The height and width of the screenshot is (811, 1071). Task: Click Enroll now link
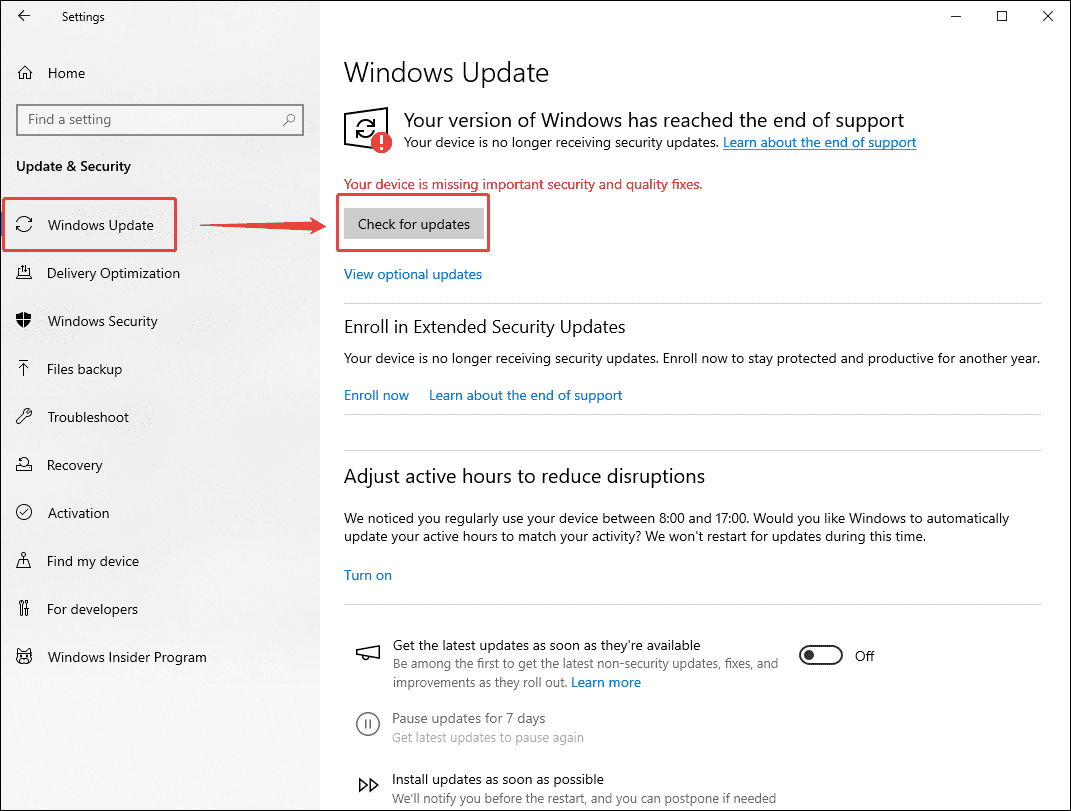point(376,395)
